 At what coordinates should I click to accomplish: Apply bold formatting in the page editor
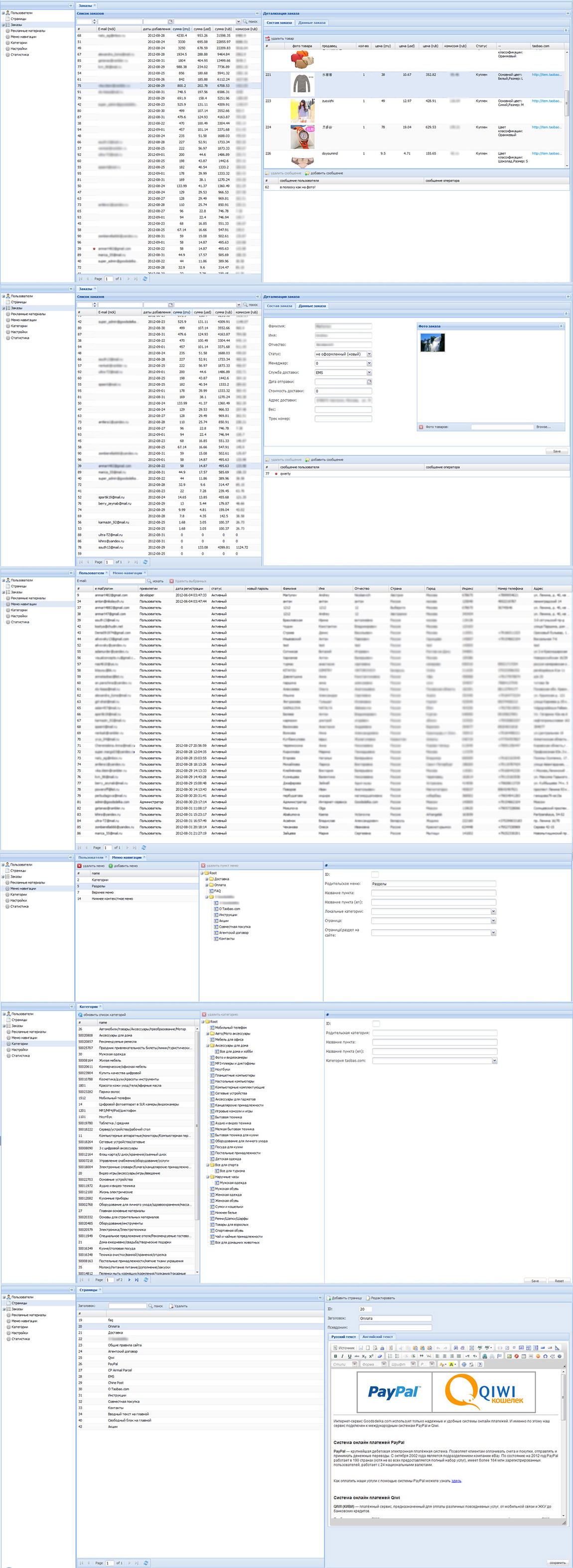pos(335,1356)
